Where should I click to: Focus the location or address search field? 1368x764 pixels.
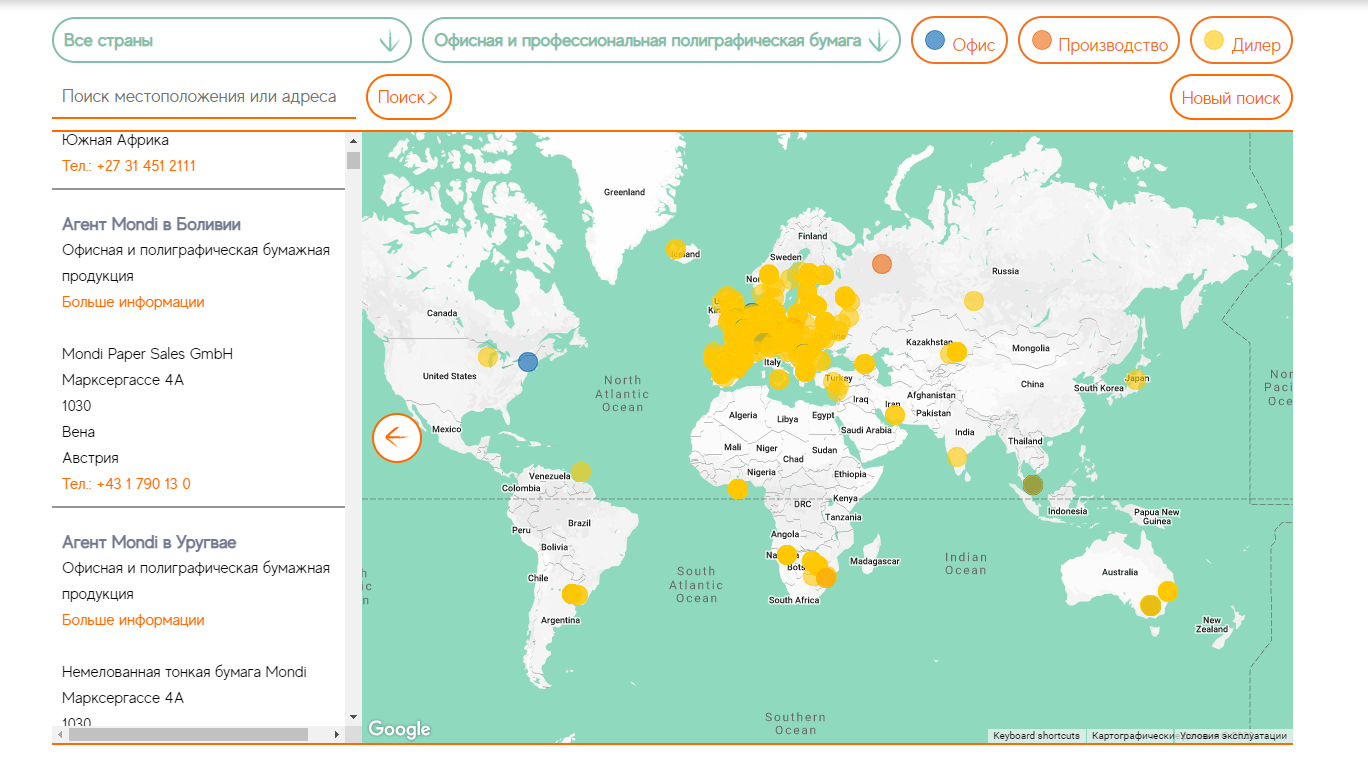tap(204, 97)
